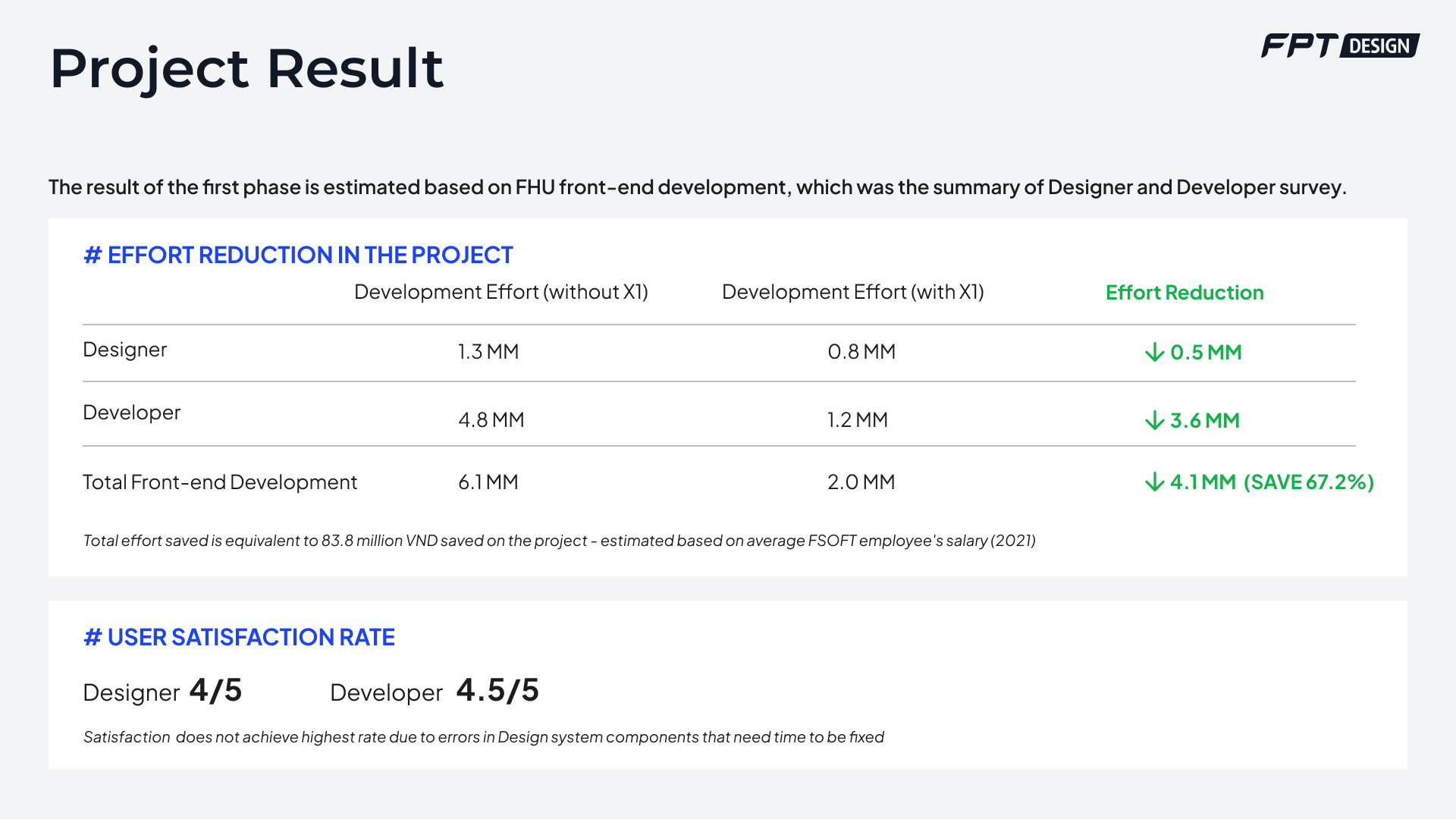Click the Developer 4.5/5 satisfaction score
Screen dimensions: 1456x819
tap(497, 691)
